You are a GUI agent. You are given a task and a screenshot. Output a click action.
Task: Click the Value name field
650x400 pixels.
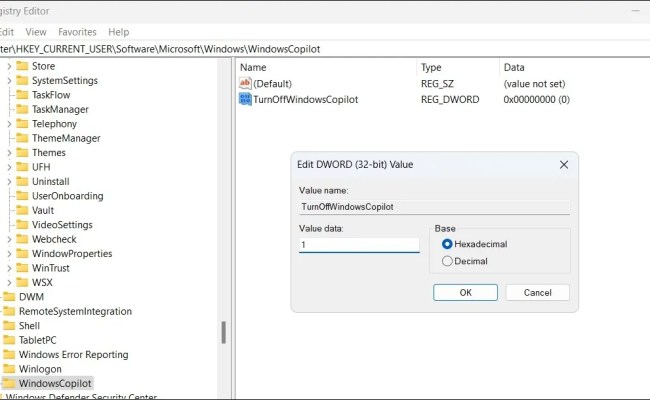(434, 207)
